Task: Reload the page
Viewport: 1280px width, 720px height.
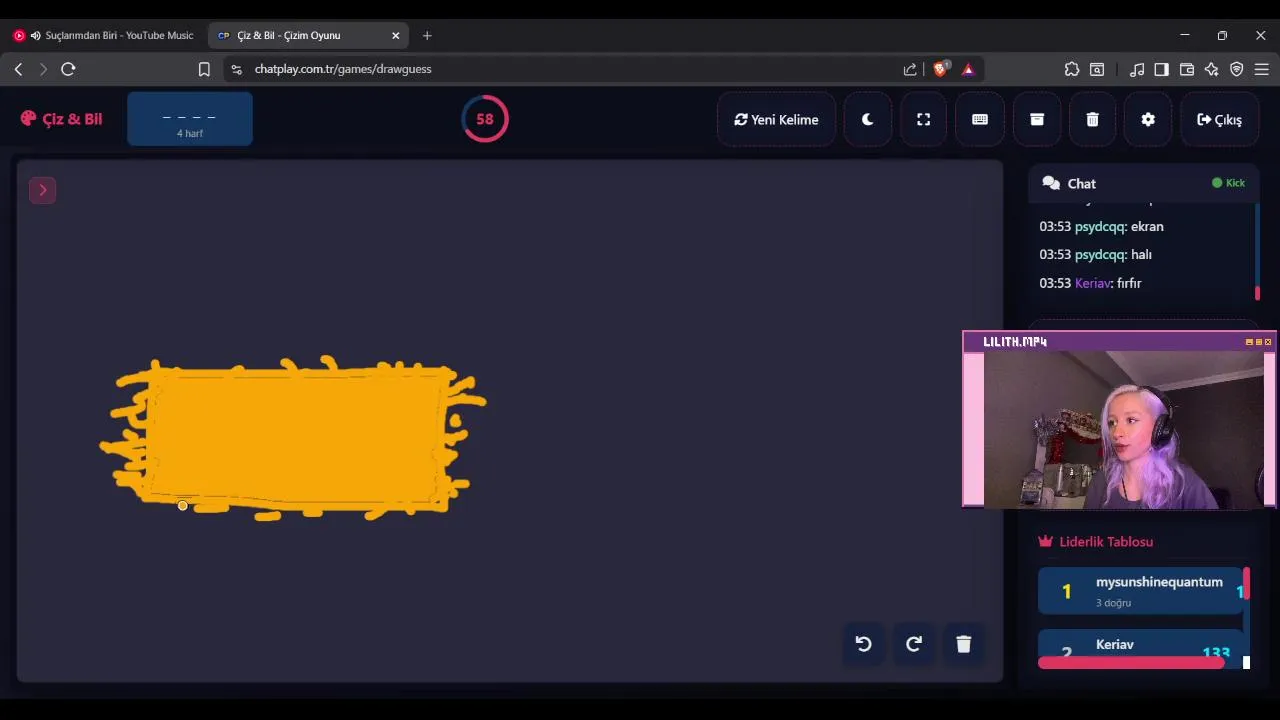Action: click(68, 69)
